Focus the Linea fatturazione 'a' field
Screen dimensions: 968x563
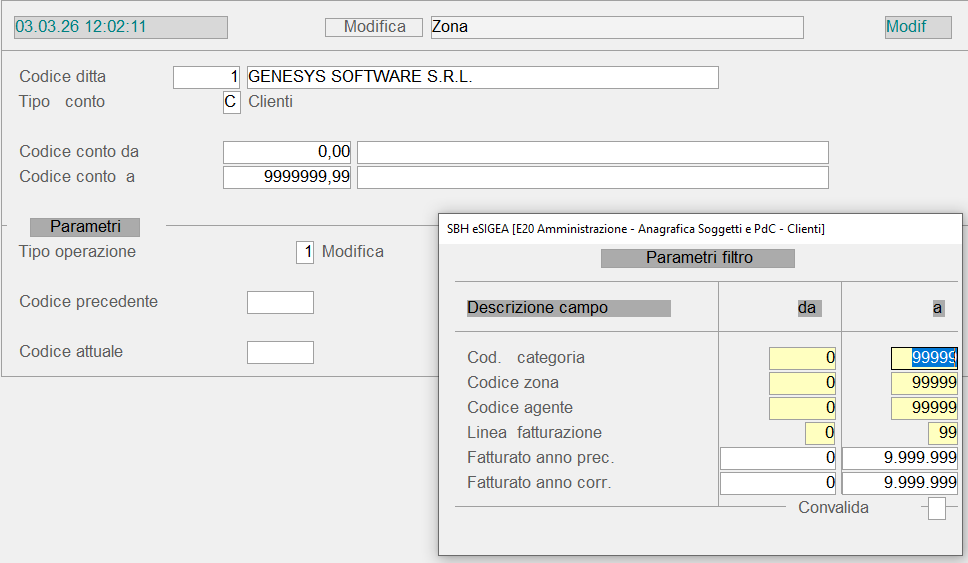[942, 433]
